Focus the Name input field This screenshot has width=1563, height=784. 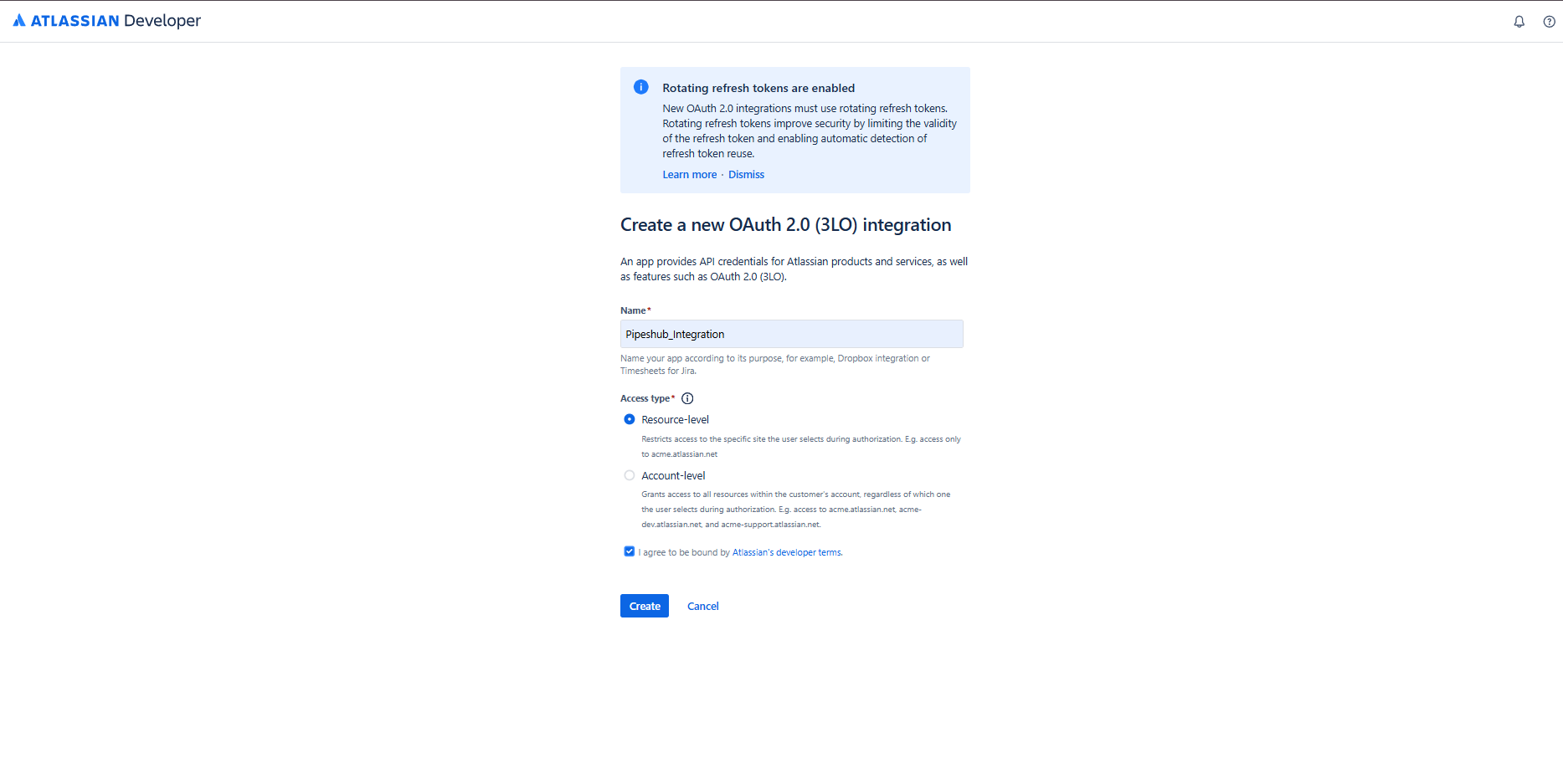click(792, 334)
